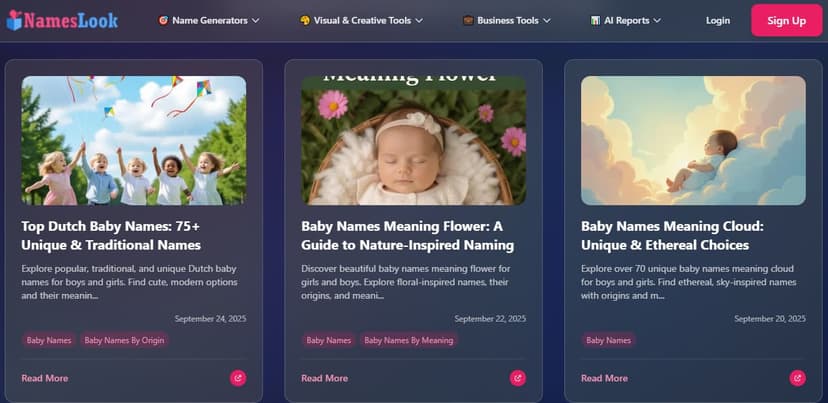Click the Visual & Creative Tools palette icon
The width and height of the screenshot is (828, 403).
pos(304,20)
